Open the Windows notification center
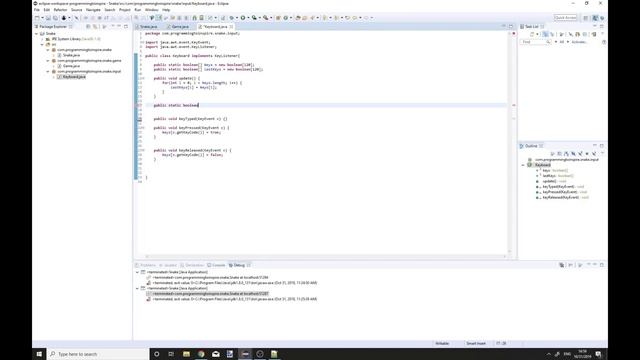640x360 pixels. tap(598, 354)
